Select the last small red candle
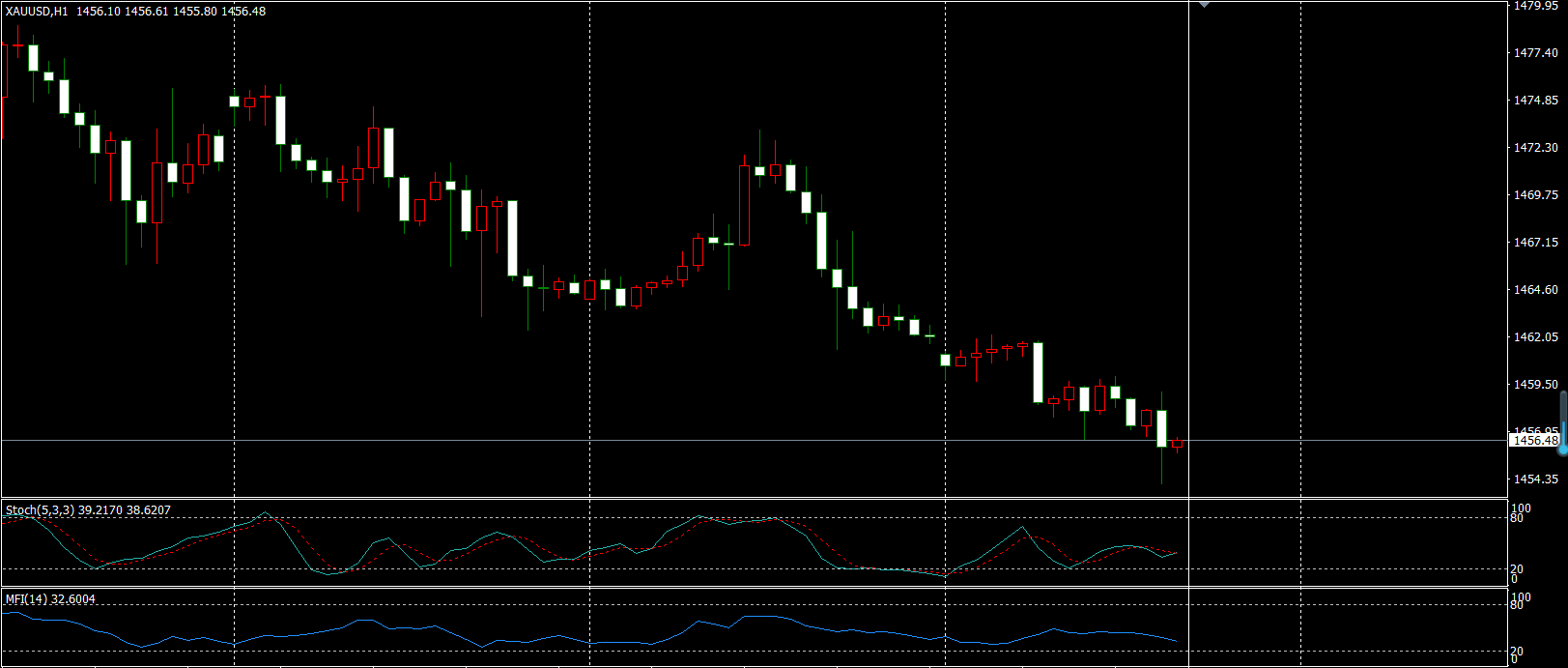This screenshot has height=668, width=1568. click(x=1177, y=445)
